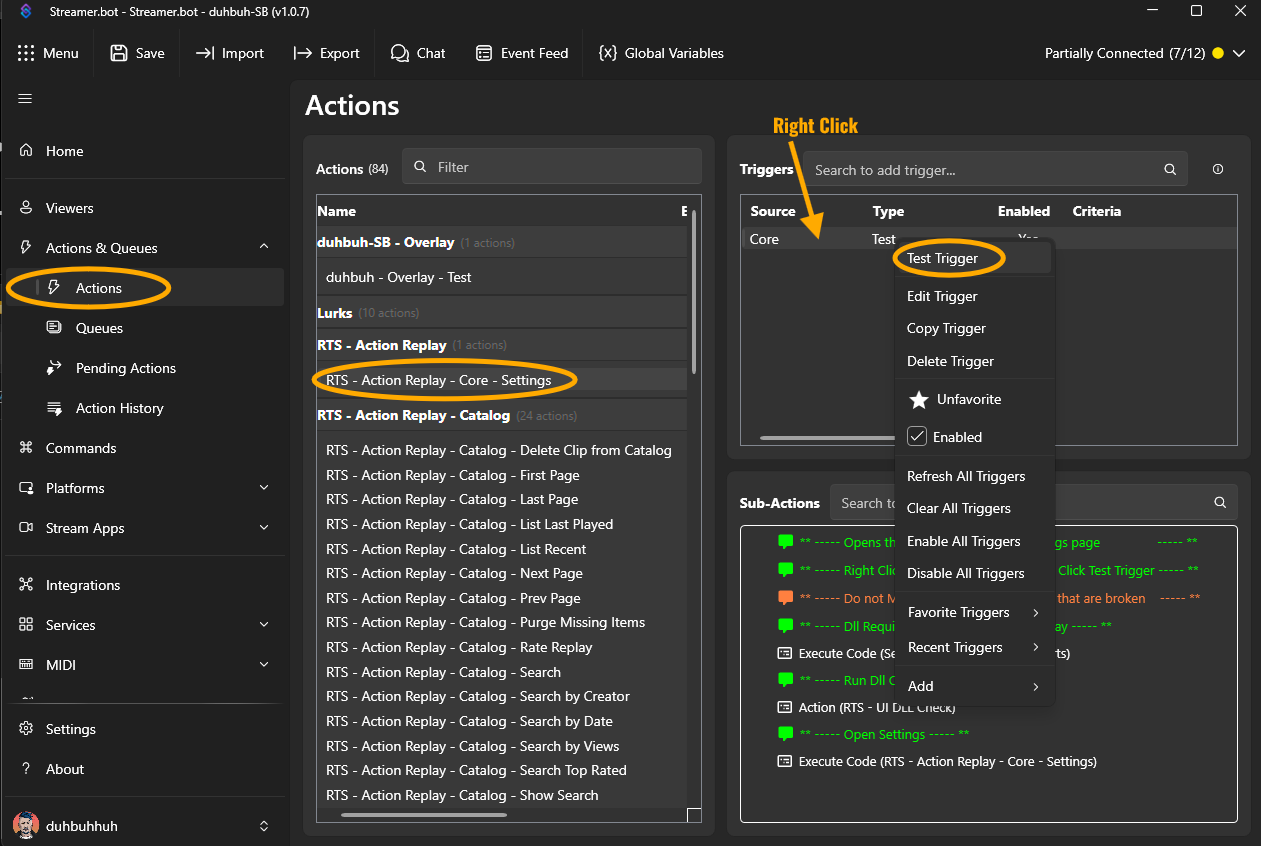Expand the Platforms section chevron
Screen dimensions: 1261x846
point(264,488)
